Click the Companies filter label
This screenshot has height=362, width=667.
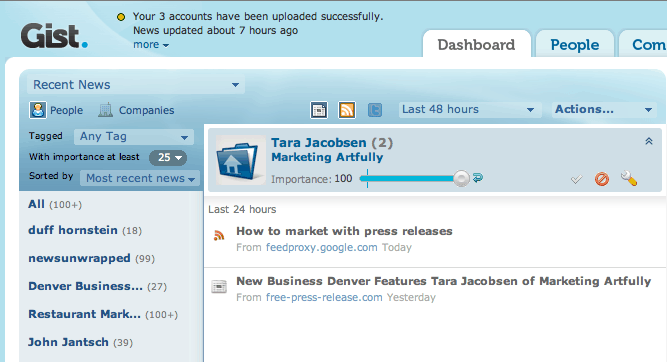[146, 110]
